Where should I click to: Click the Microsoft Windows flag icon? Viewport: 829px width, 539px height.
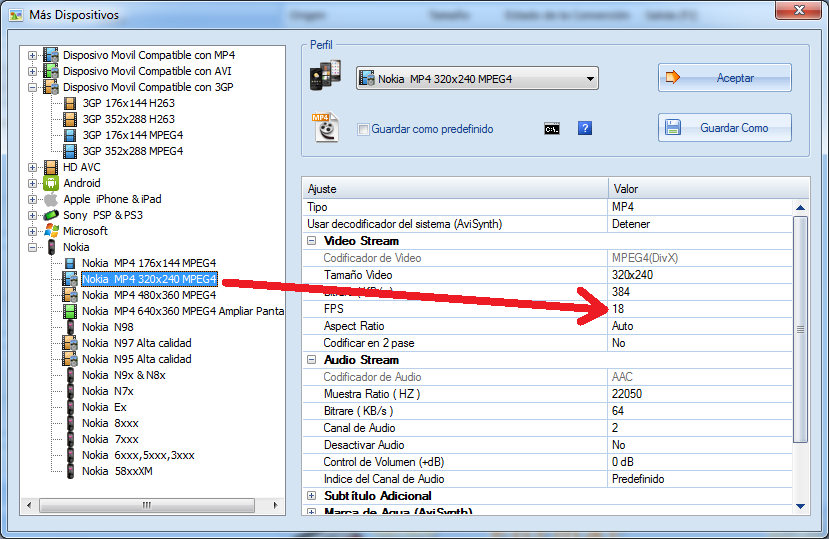tap(51, 231)
